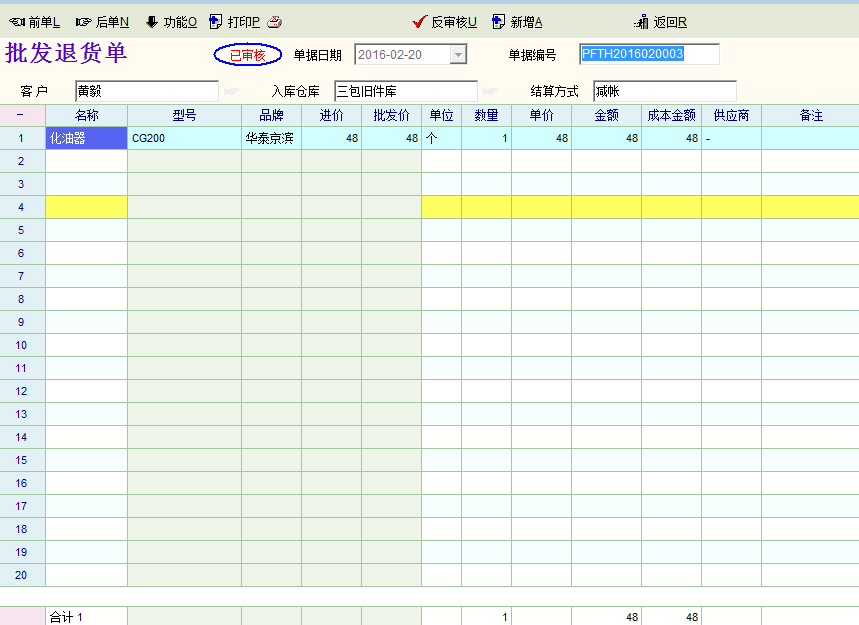This screenshot has height=625, width=859.
Task: Click the 反审核U un-approve button
Action: pyautogui.click(x=445, y=22)
